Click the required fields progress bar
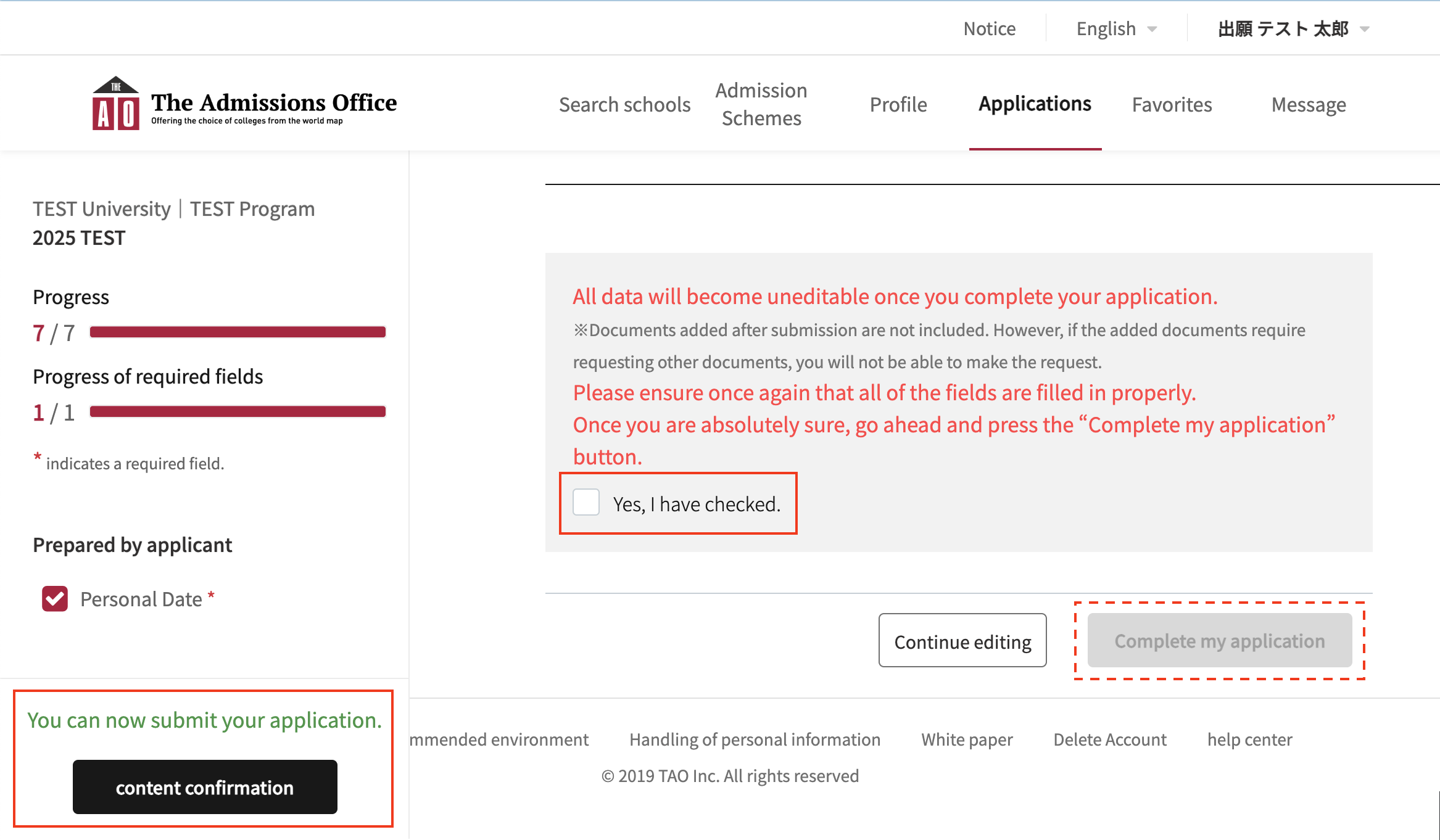Screen dimensions: 1440x840 pos(238,412)
